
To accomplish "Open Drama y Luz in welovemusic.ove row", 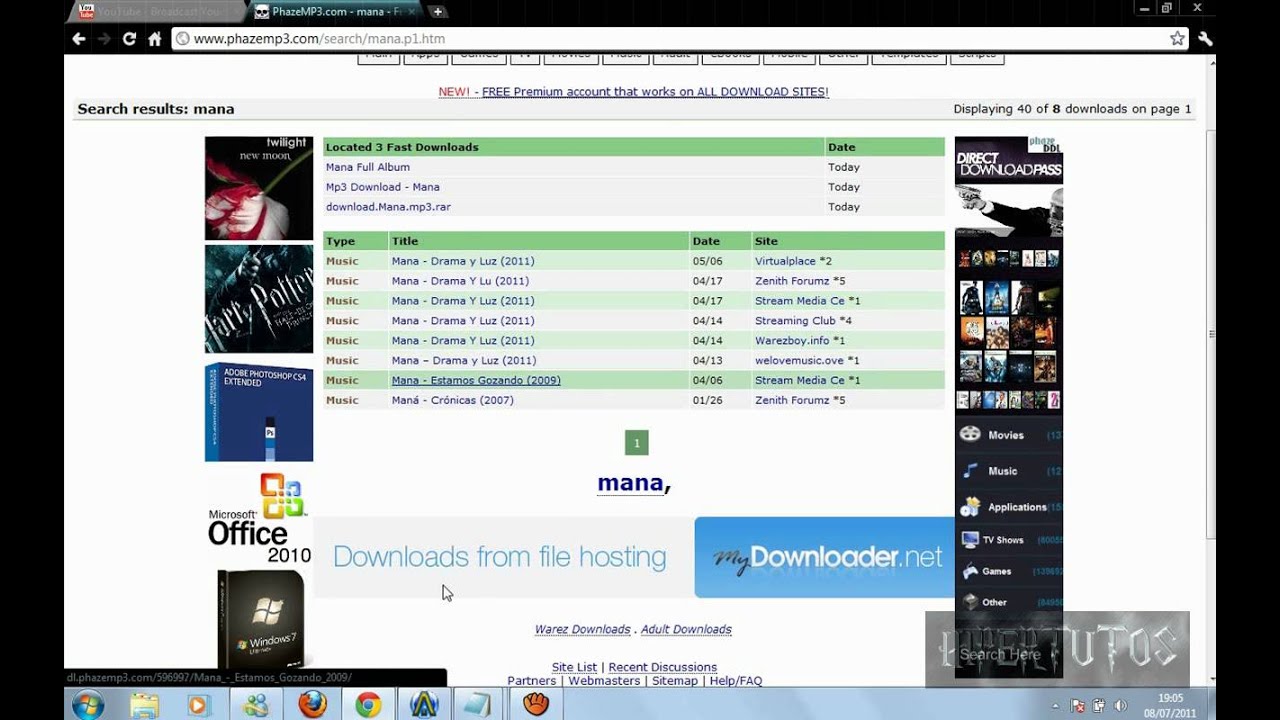I will pos(464,360).
